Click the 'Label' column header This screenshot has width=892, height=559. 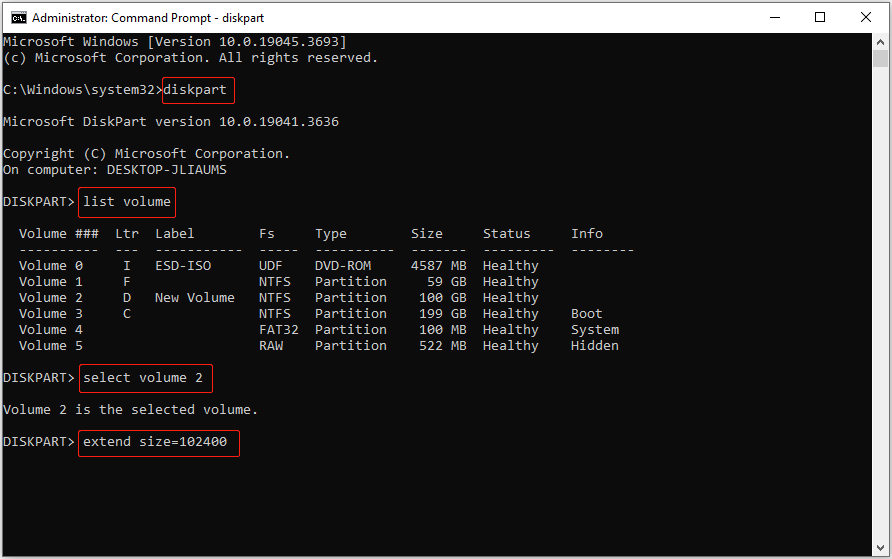(175, 234)
